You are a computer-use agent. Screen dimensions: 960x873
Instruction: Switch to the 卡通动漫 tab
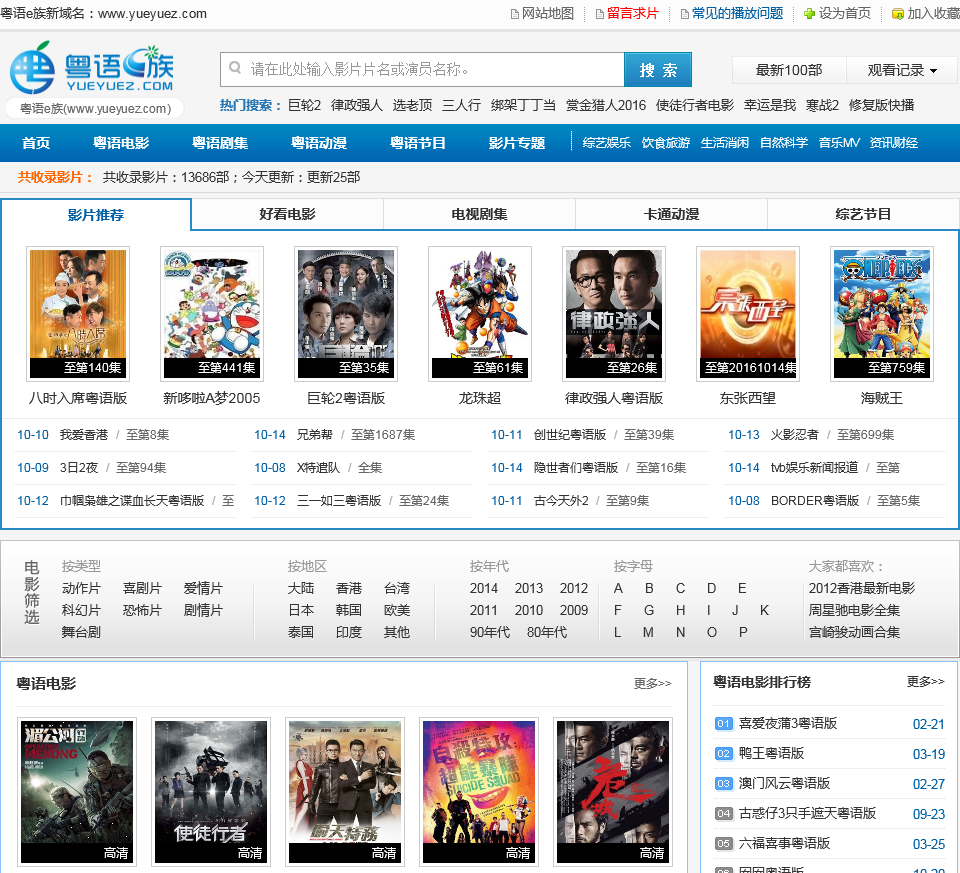[x=672, y=214]
